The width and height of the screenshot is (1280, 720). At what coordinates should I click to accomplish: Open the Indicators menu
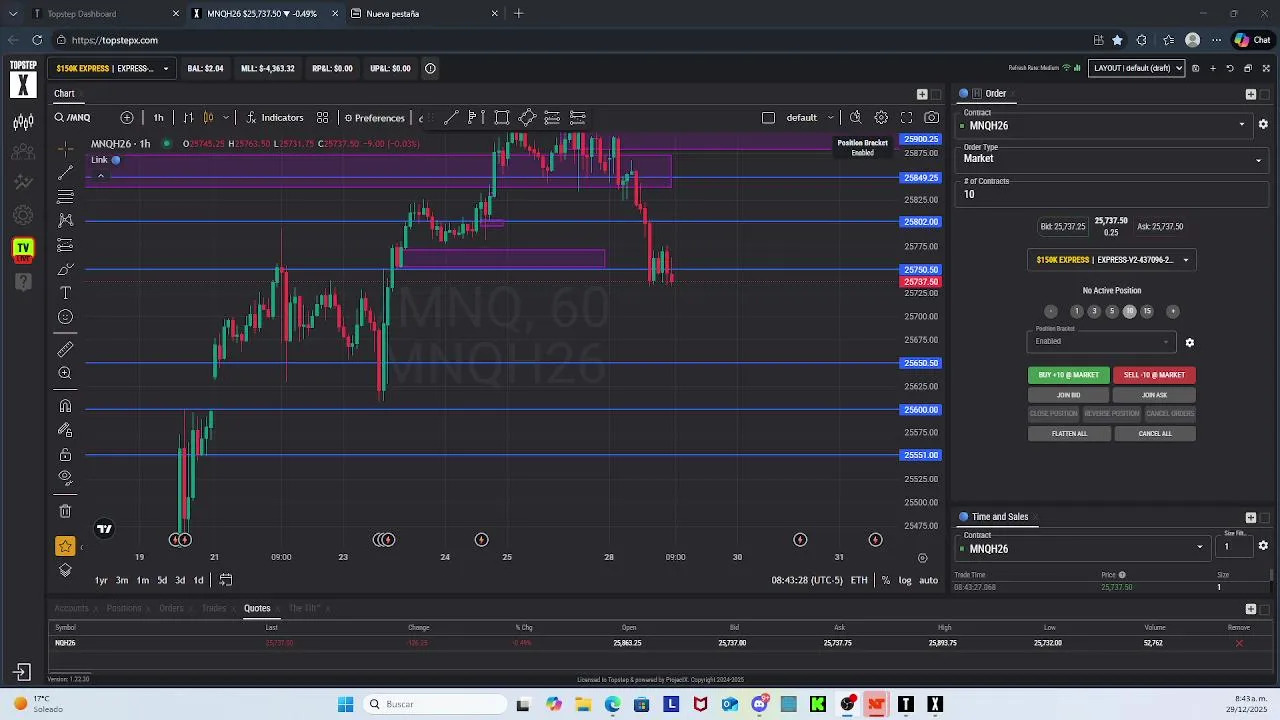pos(274,117)
